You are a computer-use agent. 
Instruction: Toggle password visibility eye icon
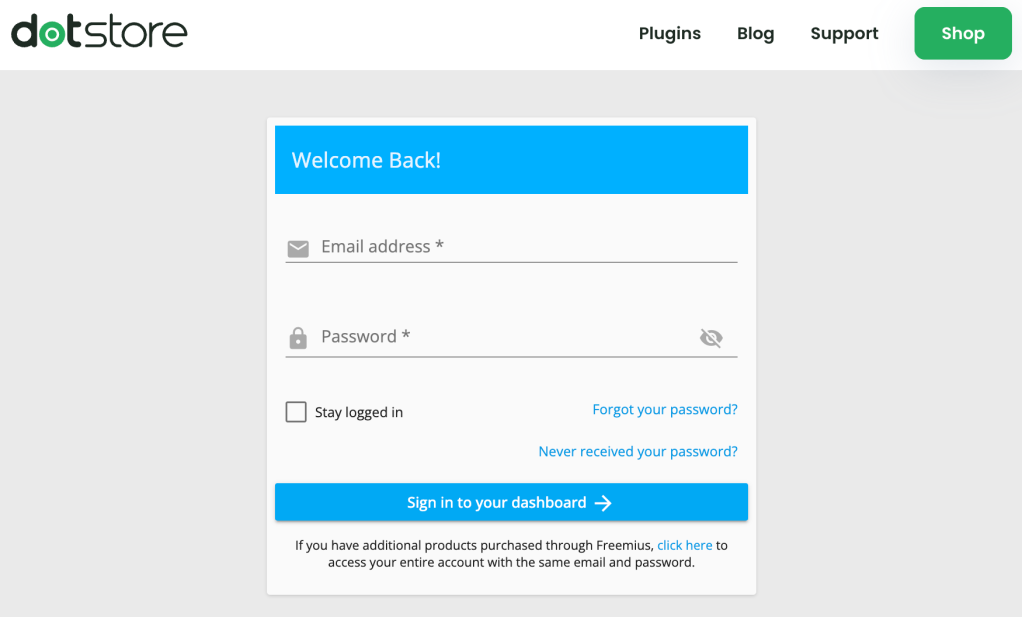(711, 337)
